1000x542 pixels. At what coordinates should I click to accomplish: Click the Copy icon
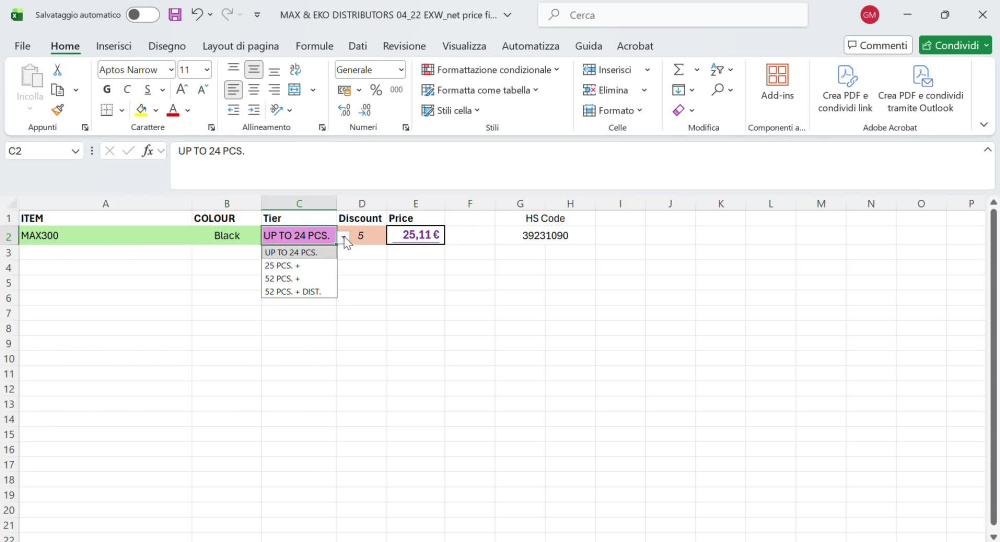click(x=57, y=90)
